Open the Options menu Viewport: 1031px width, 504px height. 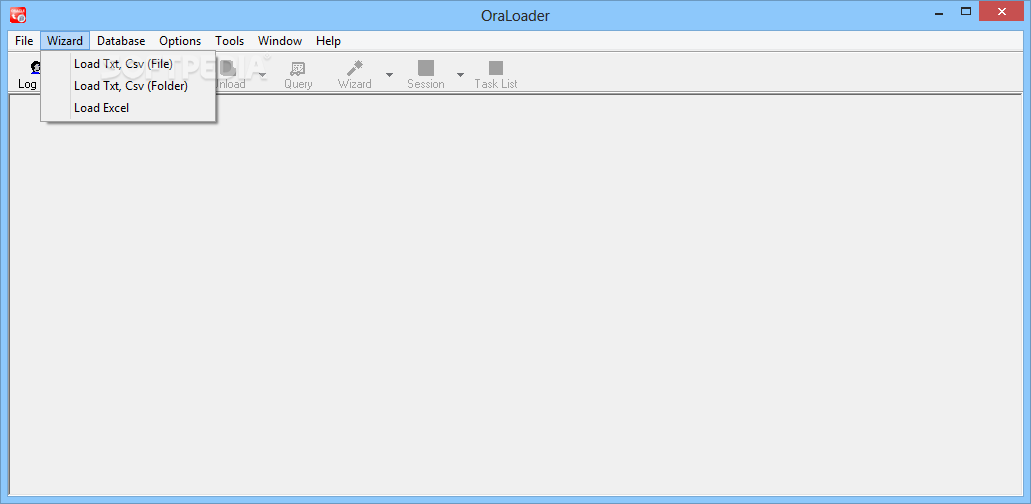coord(180,41)
